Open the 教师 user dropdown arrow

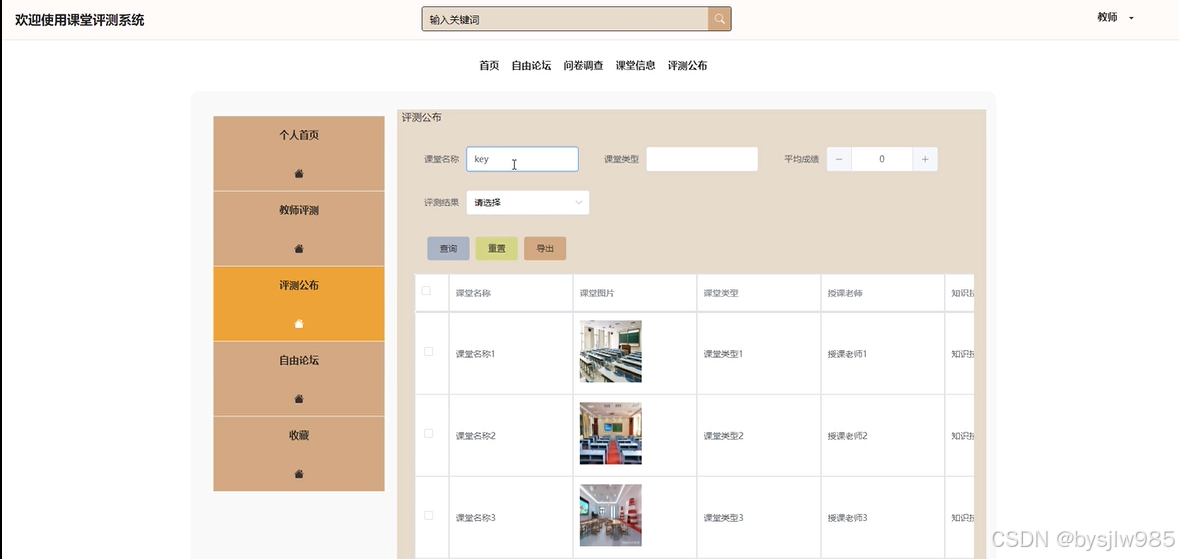click(x=1131, y=18)
